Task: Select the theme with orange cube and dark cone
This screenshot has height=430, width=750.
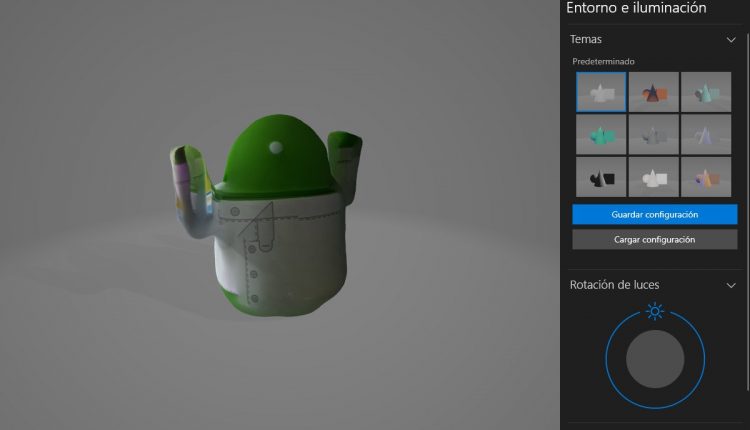Action: tap(653, 92)
